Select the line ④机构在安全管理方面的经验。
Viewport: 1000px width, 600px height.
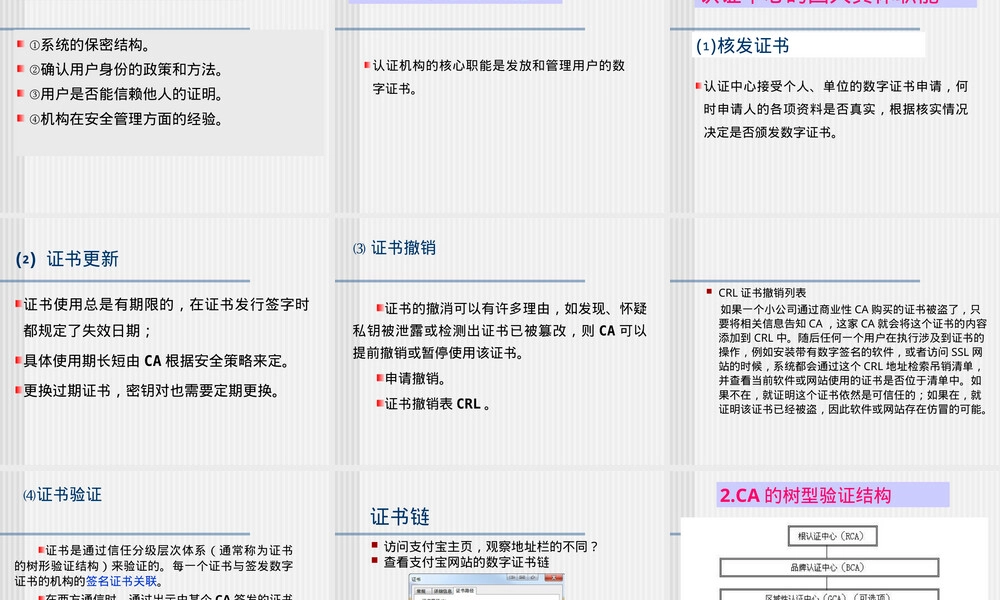pyautogui.click(x=126, y=119)
